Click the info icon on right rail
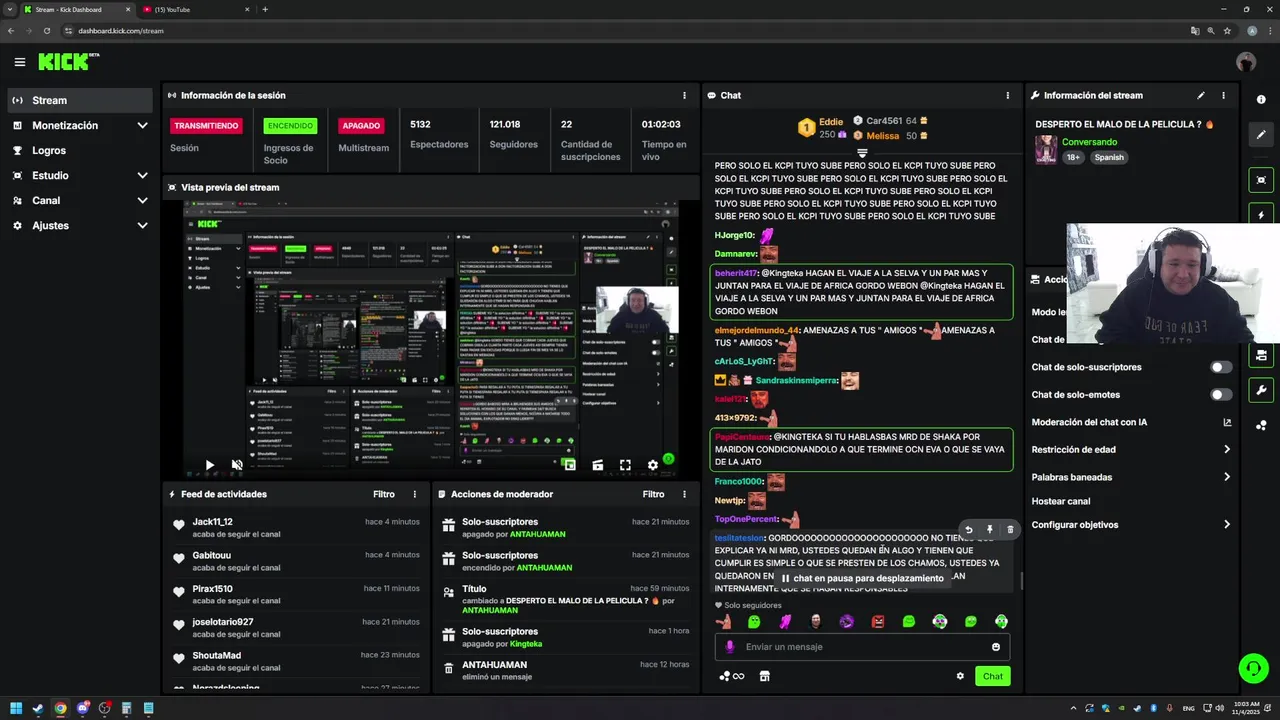The height and width of the screenshot is (720, 1280). pyautogui.click(x=1261, y=99)
